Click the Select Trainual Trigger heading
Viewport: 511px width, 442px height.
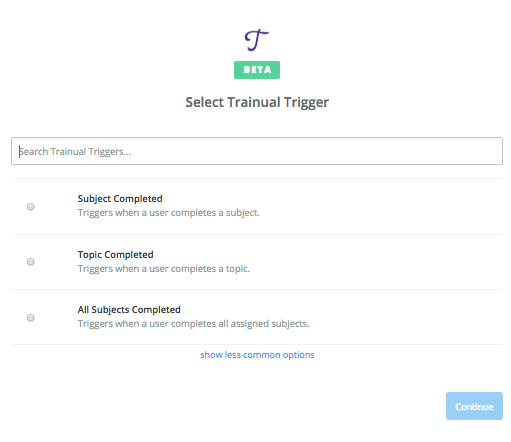[257, 102]
